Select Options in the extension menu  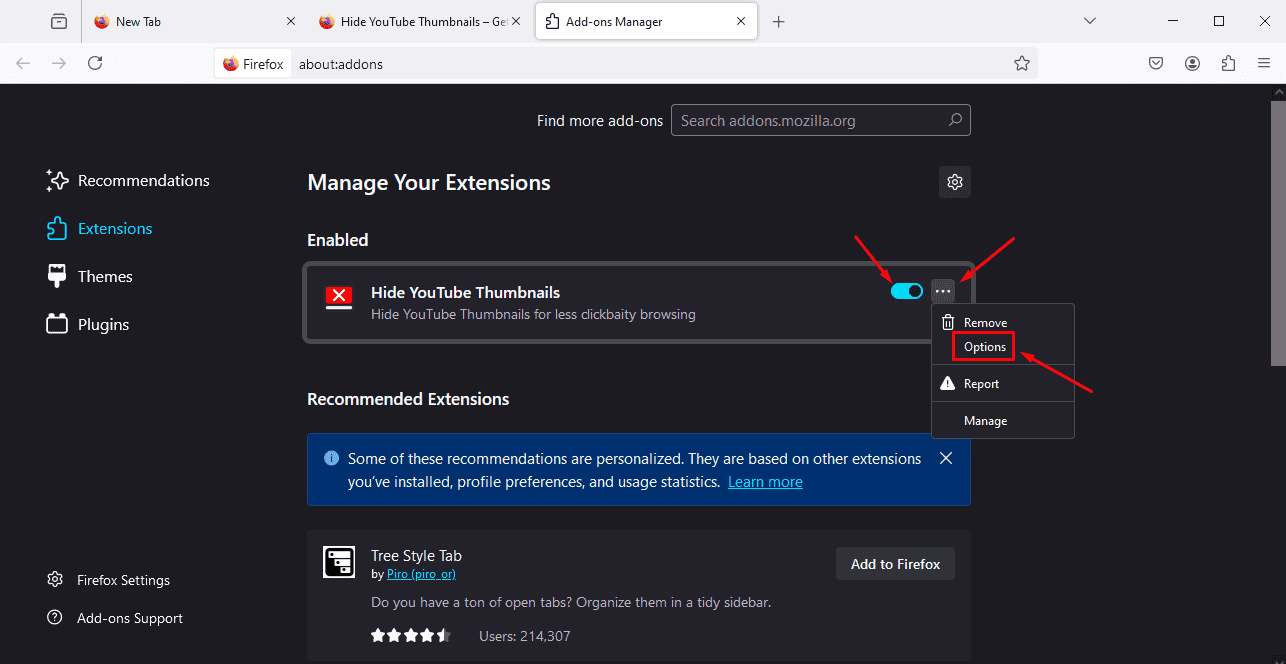pos(984,347)
